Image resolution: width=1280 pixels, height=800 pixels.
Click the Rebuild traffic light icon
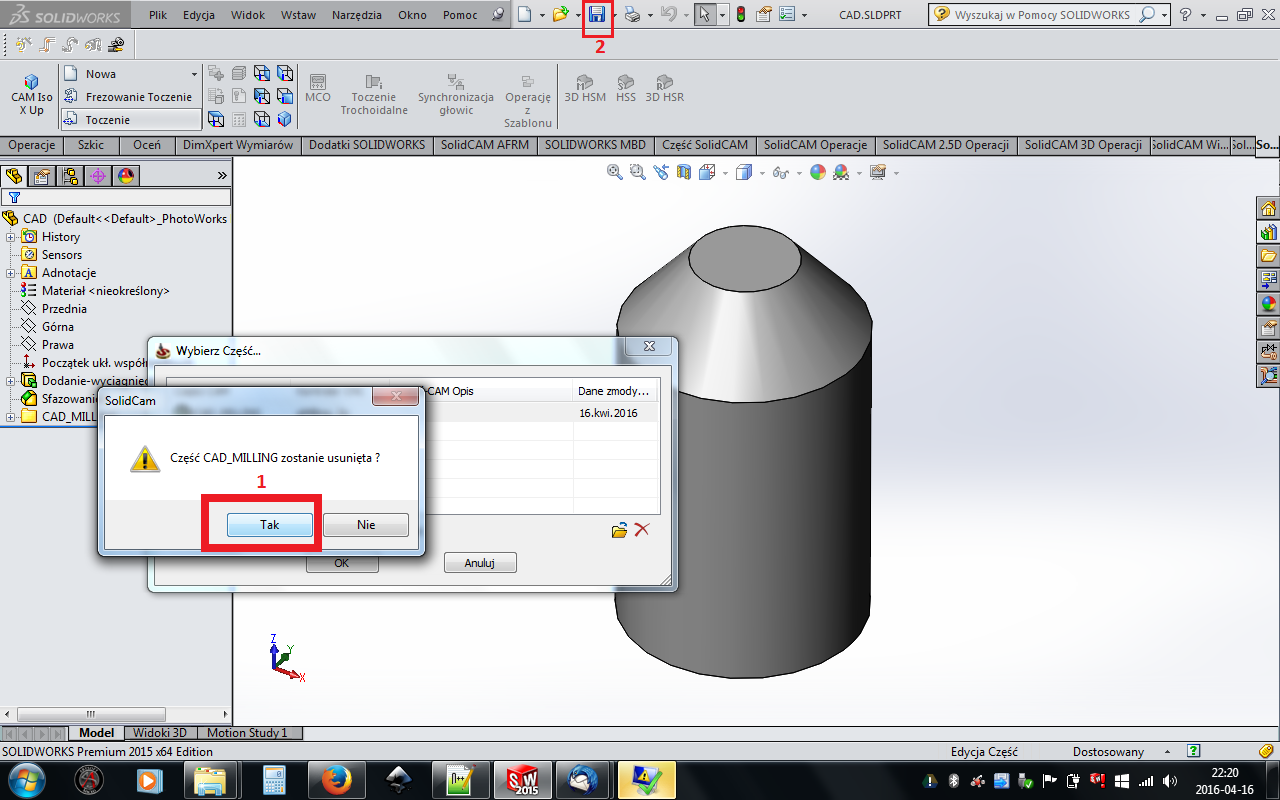(x=741, y=15)
